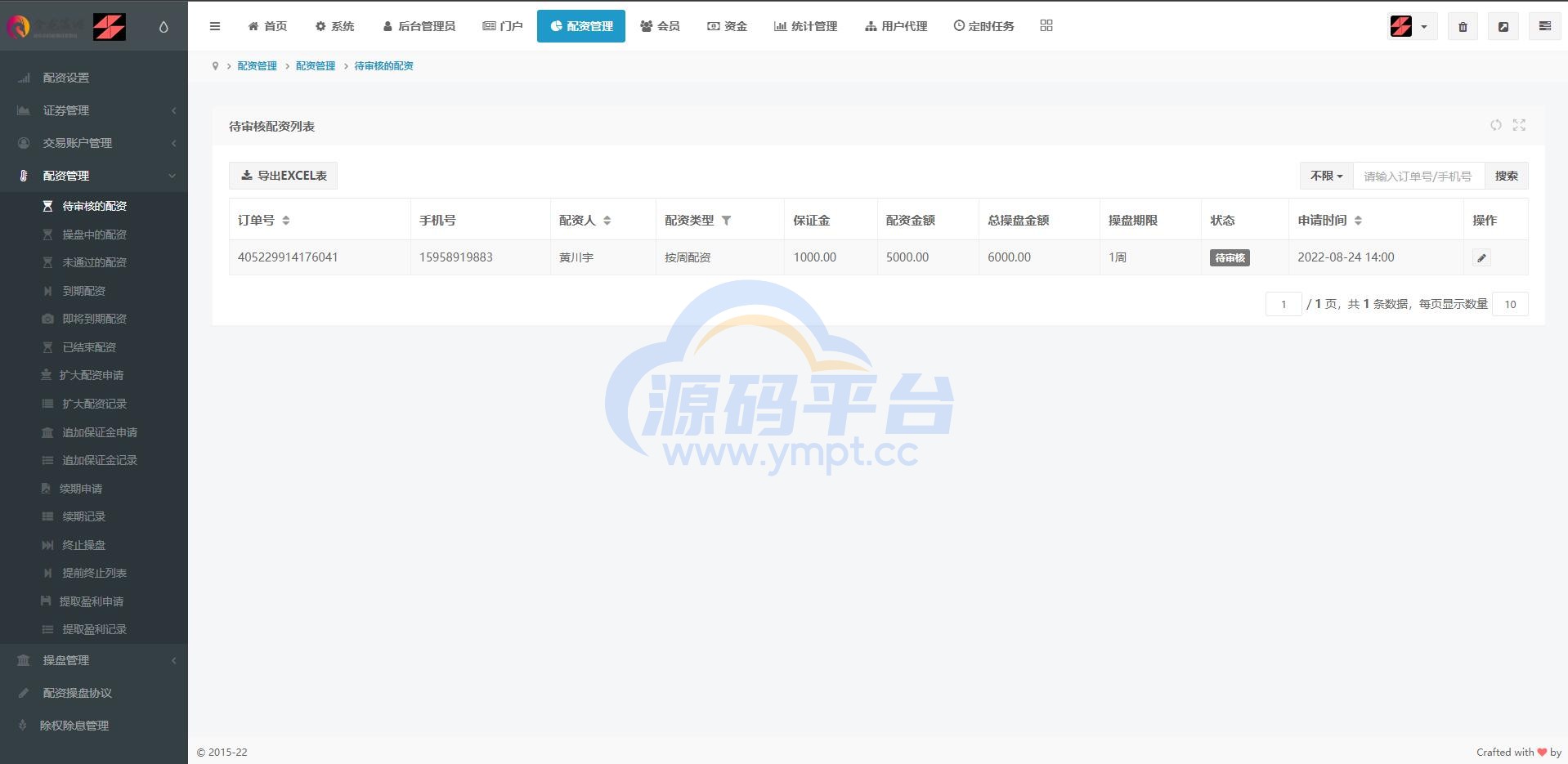Expand 操盘管理 sidebar section
Viewport: 1568px width, 764px height.
[x=94, y=660]
